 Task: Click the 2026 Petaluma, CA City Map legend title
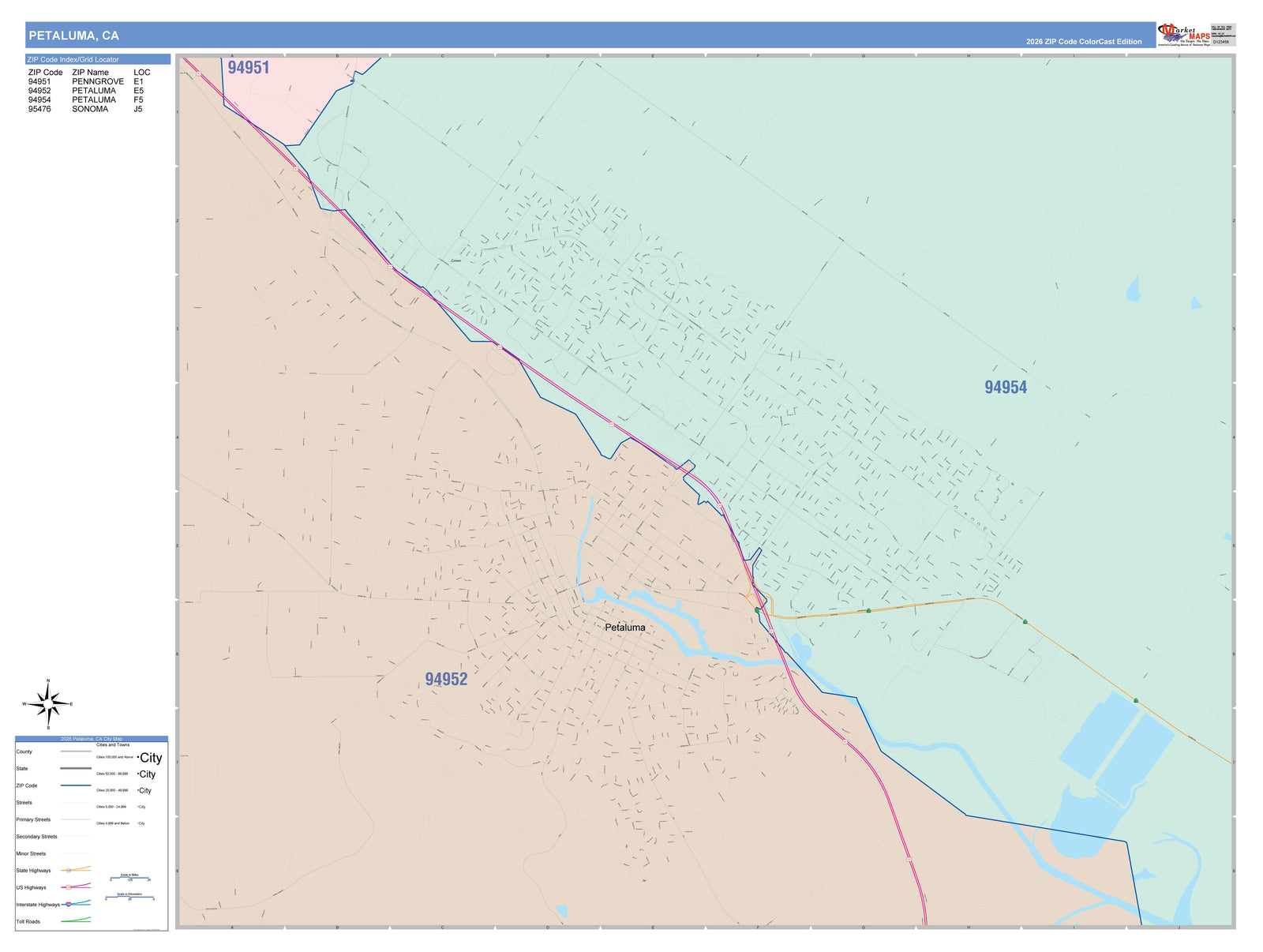pyautogui.click(x=92, y=739)
